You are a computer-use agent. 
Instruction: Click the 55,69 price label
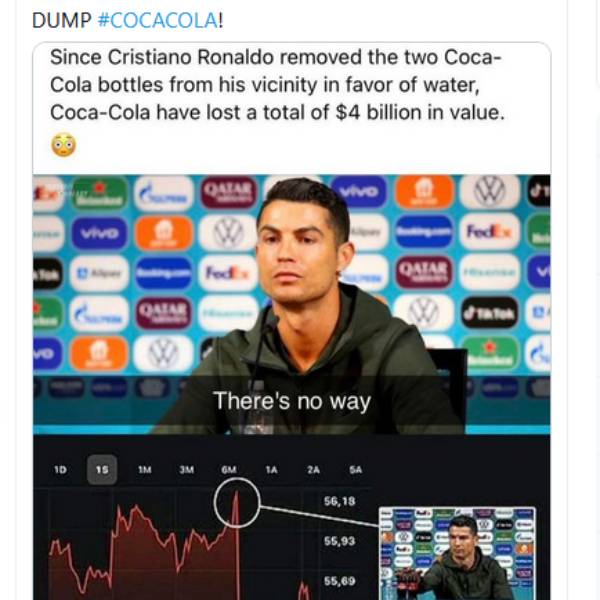click(x=340, y=581)
